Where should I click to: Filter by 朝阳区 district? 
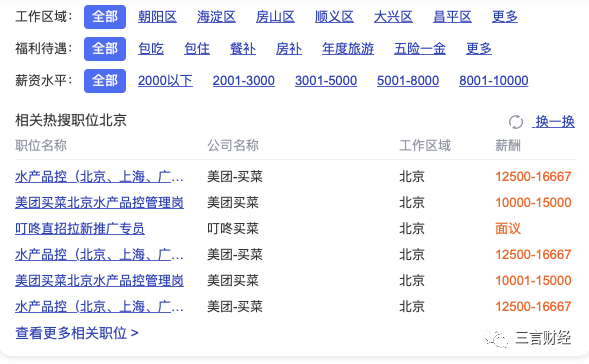coord(157,17)
